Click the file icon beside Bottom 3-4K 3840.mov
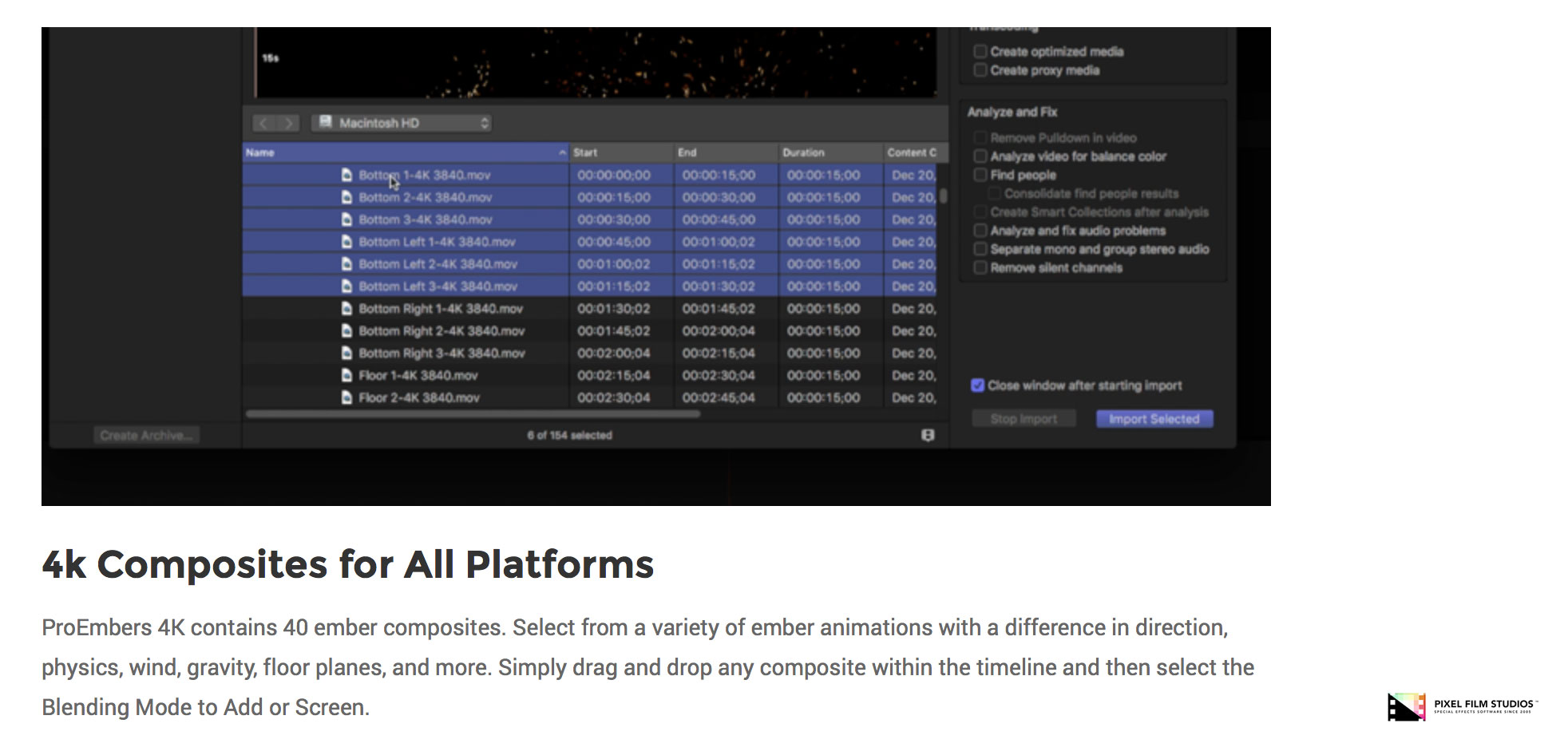Image resolution: width=1568 pixels, height=755 pixels. click(346, 219)
